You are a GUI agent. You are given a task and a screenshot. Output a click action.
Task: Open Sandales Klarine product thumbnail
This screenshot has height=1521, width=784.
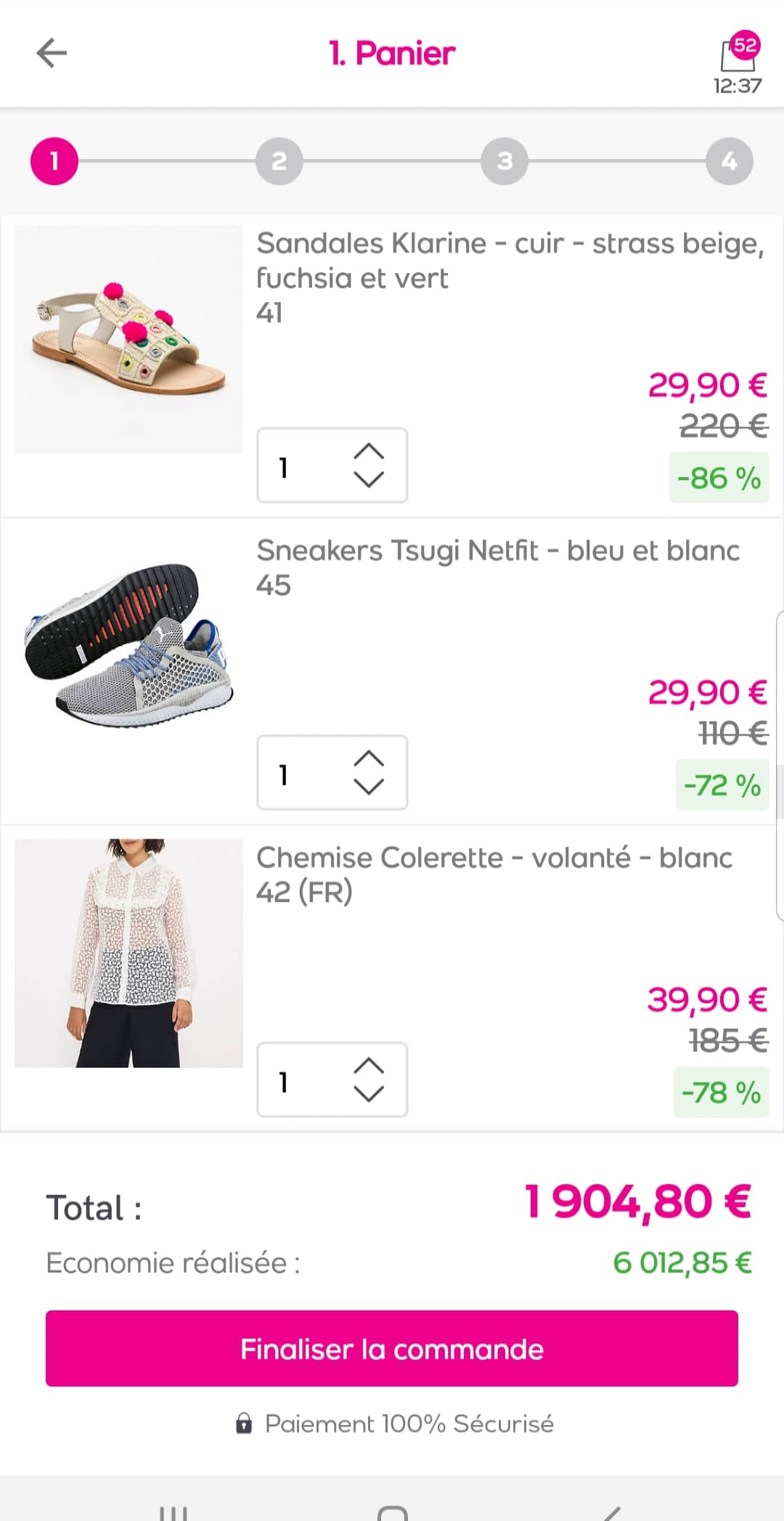click(x=128, y=338)
